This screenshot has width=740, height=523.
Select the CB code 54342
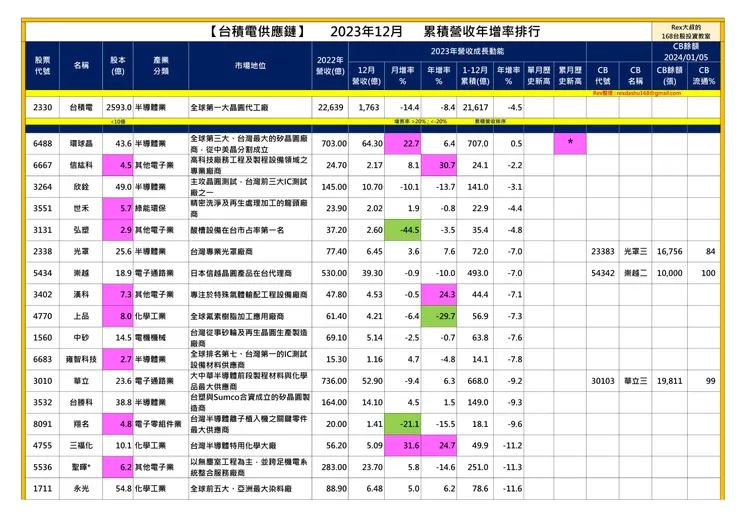click(x=603, y=273)
